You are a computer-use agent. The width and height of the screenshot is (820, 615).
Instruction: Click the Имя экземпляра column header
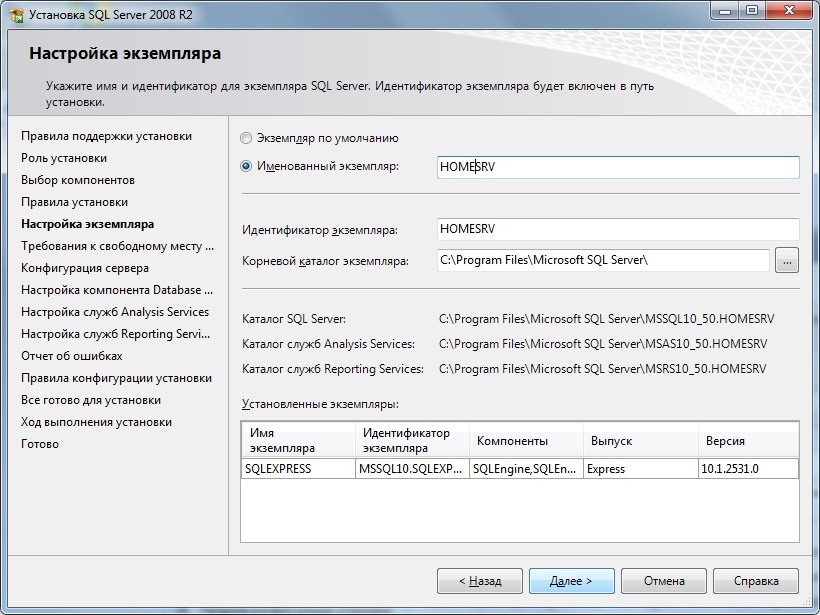pyautogui.click(x=298, y=440)
